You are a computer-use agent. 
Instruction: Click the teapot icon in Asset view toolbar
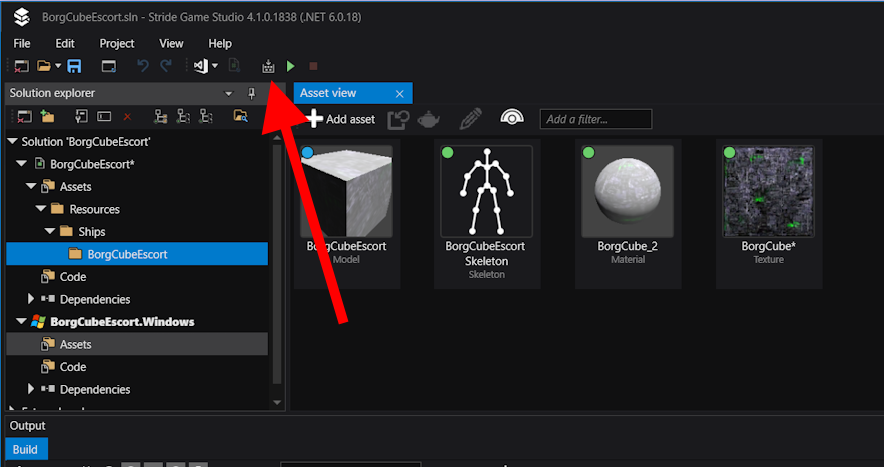pos(428,119)
